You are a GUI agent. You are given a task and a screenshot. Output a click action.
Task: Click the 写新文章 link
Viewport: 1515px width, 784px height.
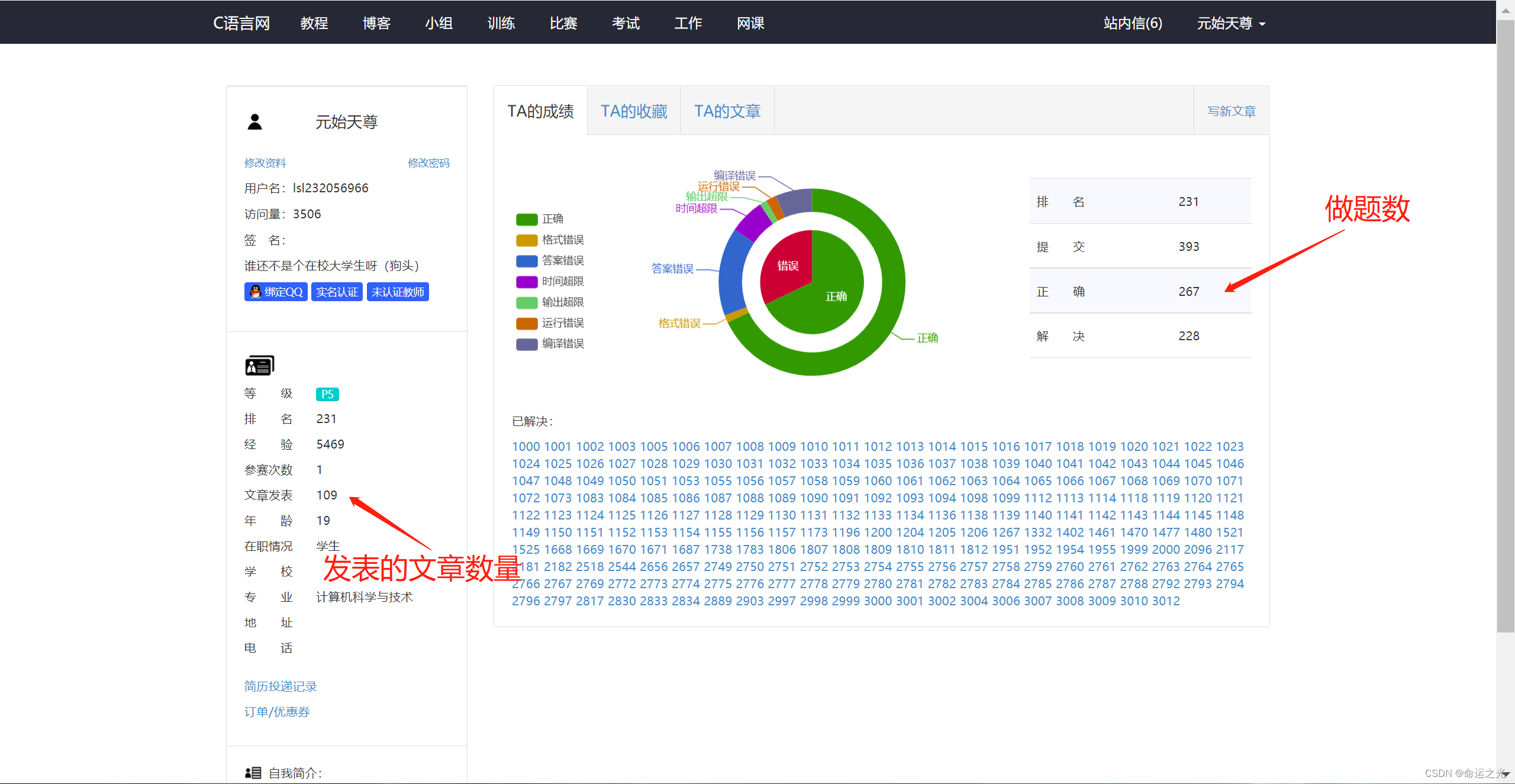click(x=1231, y=111)
